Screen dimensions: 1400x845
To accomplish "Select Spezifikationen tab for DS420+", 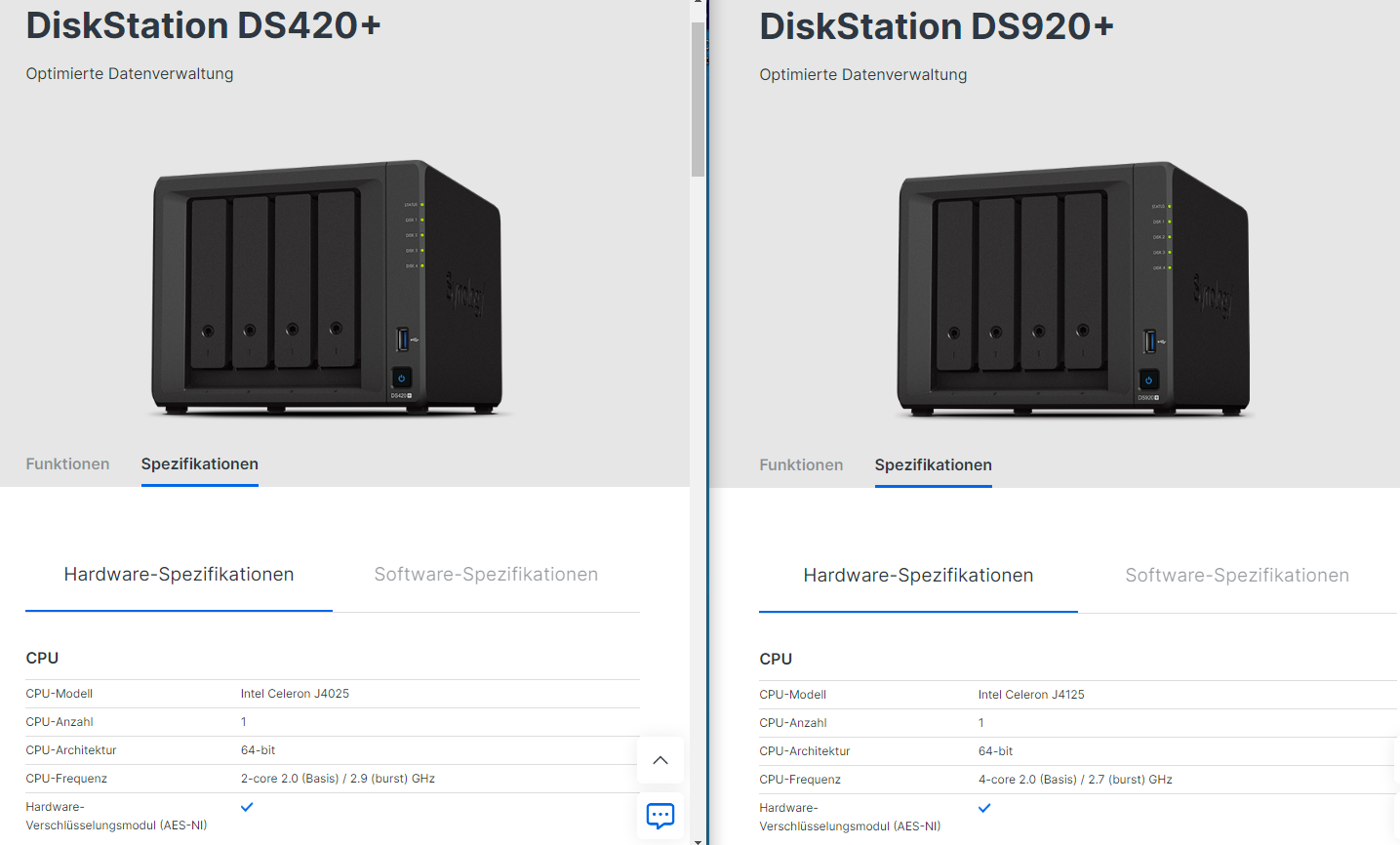I will click(x=200, y=464).
